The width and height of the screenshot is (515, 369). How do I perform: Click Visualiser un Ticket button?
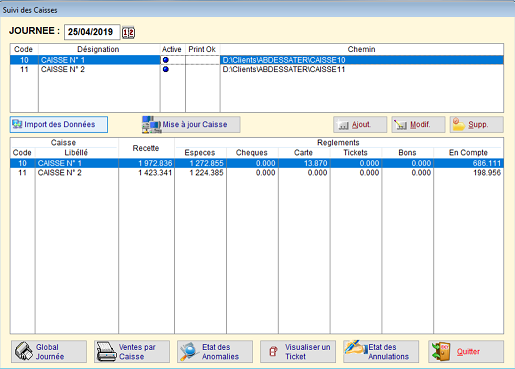click(298, 352)
